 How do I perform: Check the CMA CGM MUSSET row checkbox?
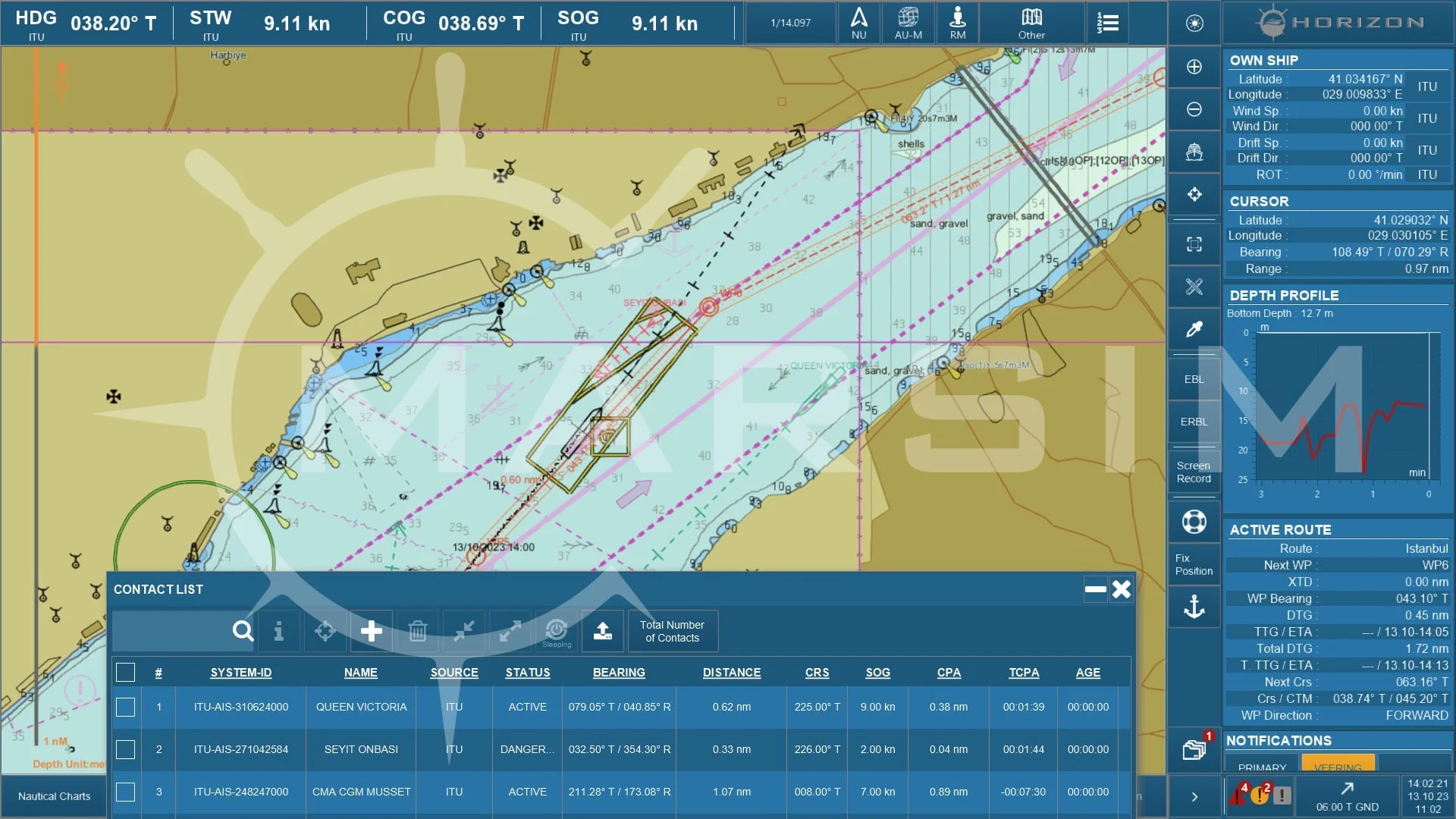(x=125, y=792)
